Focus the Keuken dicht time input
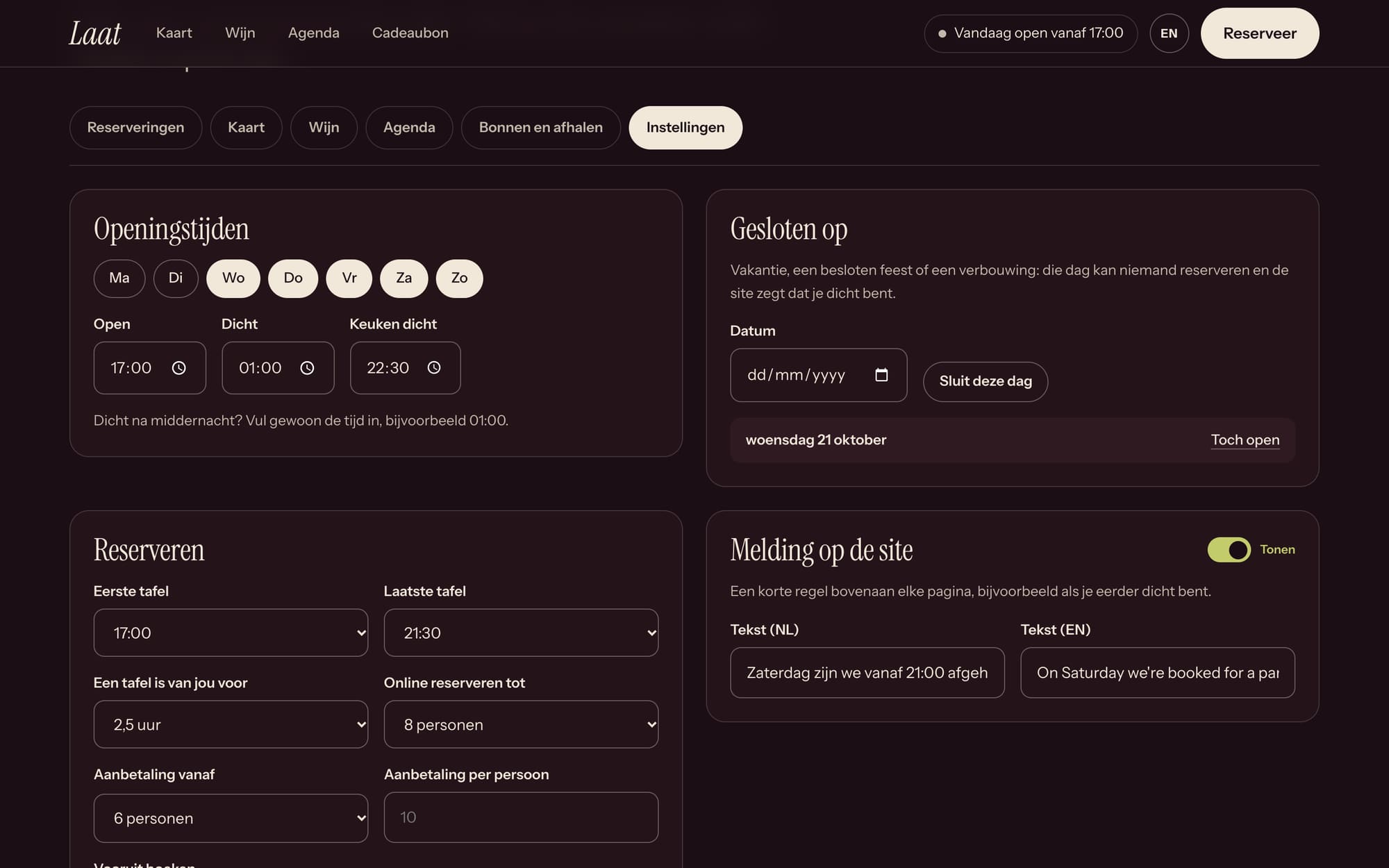The image size is (1389, 868). tap(406, 368)
